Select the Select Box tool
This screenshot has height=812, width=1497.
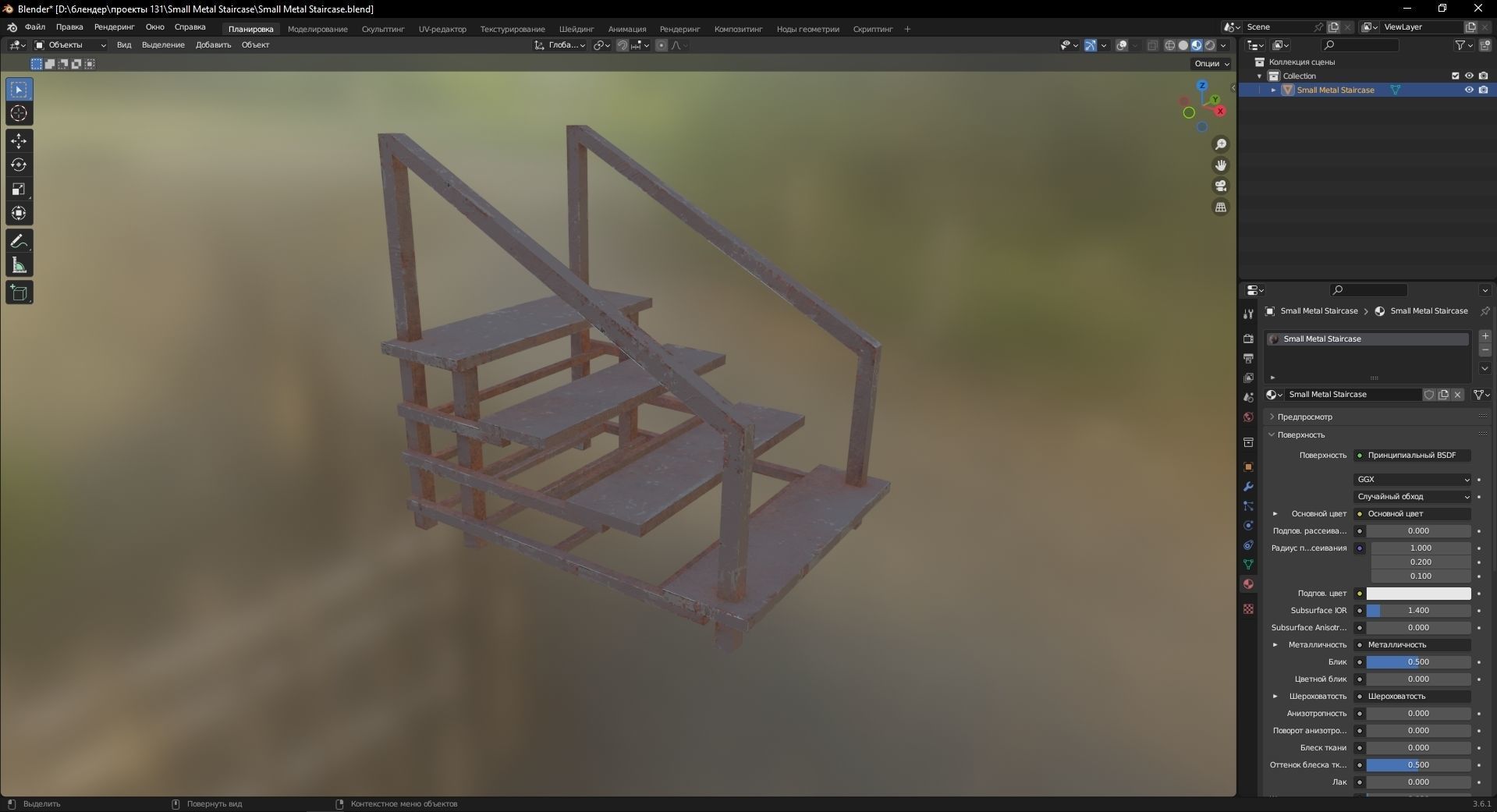point(19,90)
